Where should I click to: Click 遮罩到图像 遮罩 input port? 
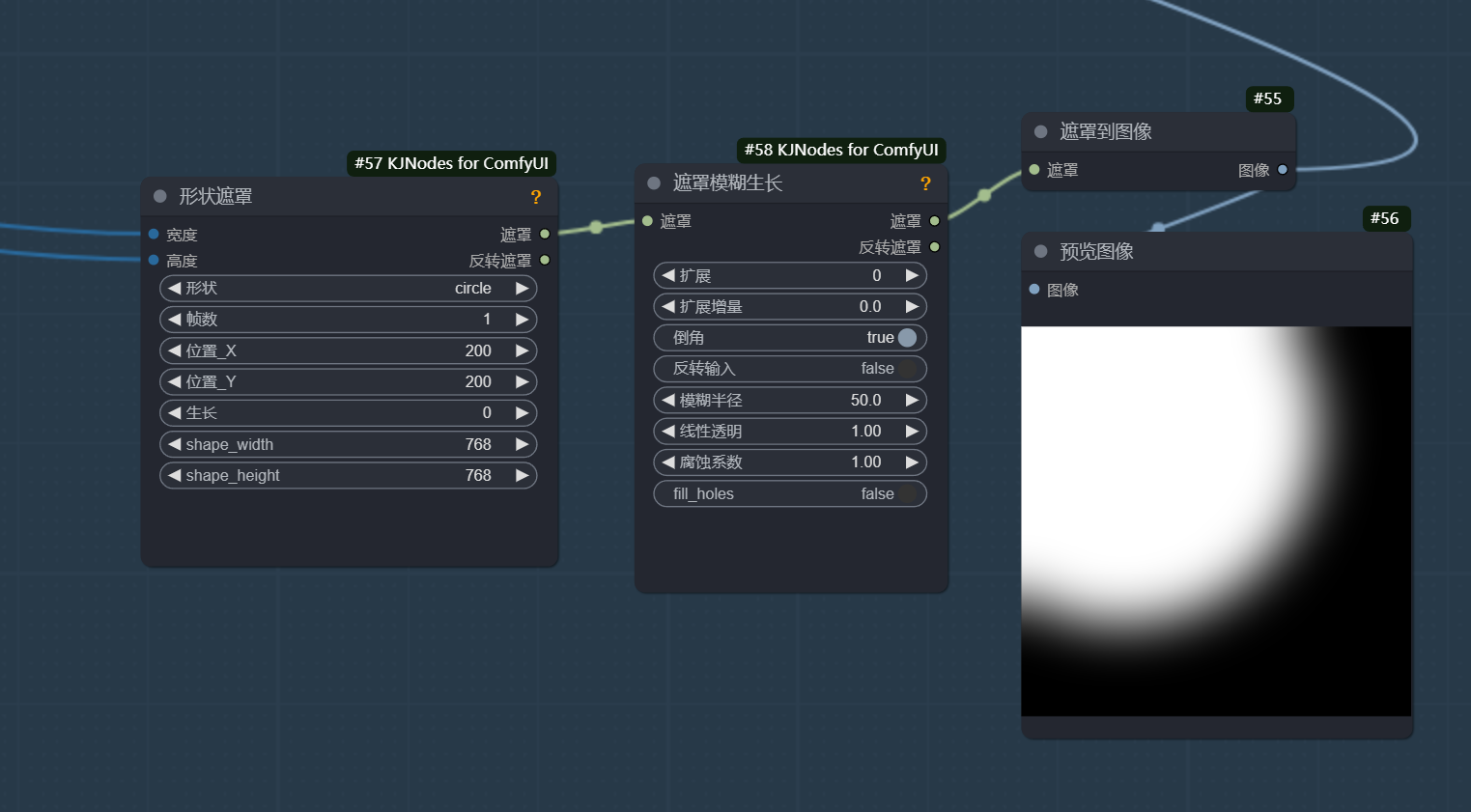point(1033,169)
